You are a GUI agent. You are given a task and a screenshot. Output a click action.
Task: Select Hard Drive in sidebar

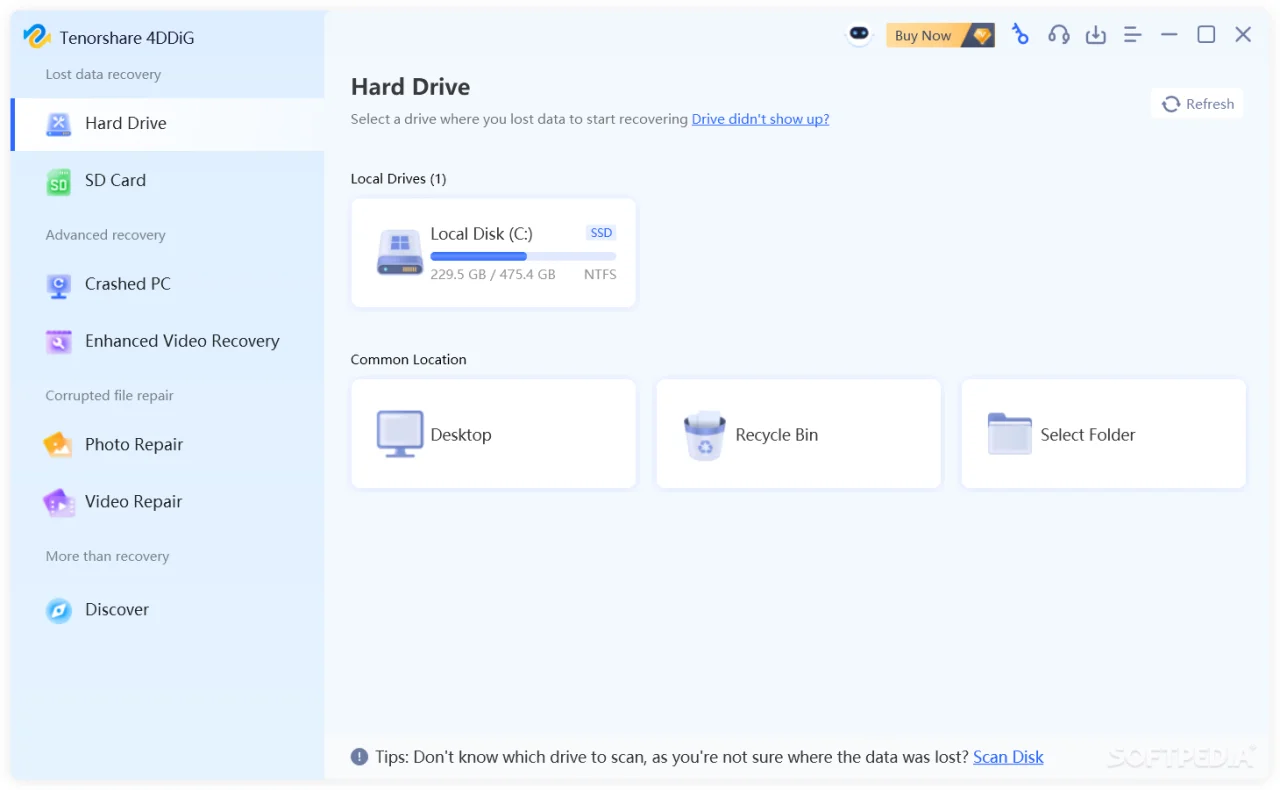point(168,124)
